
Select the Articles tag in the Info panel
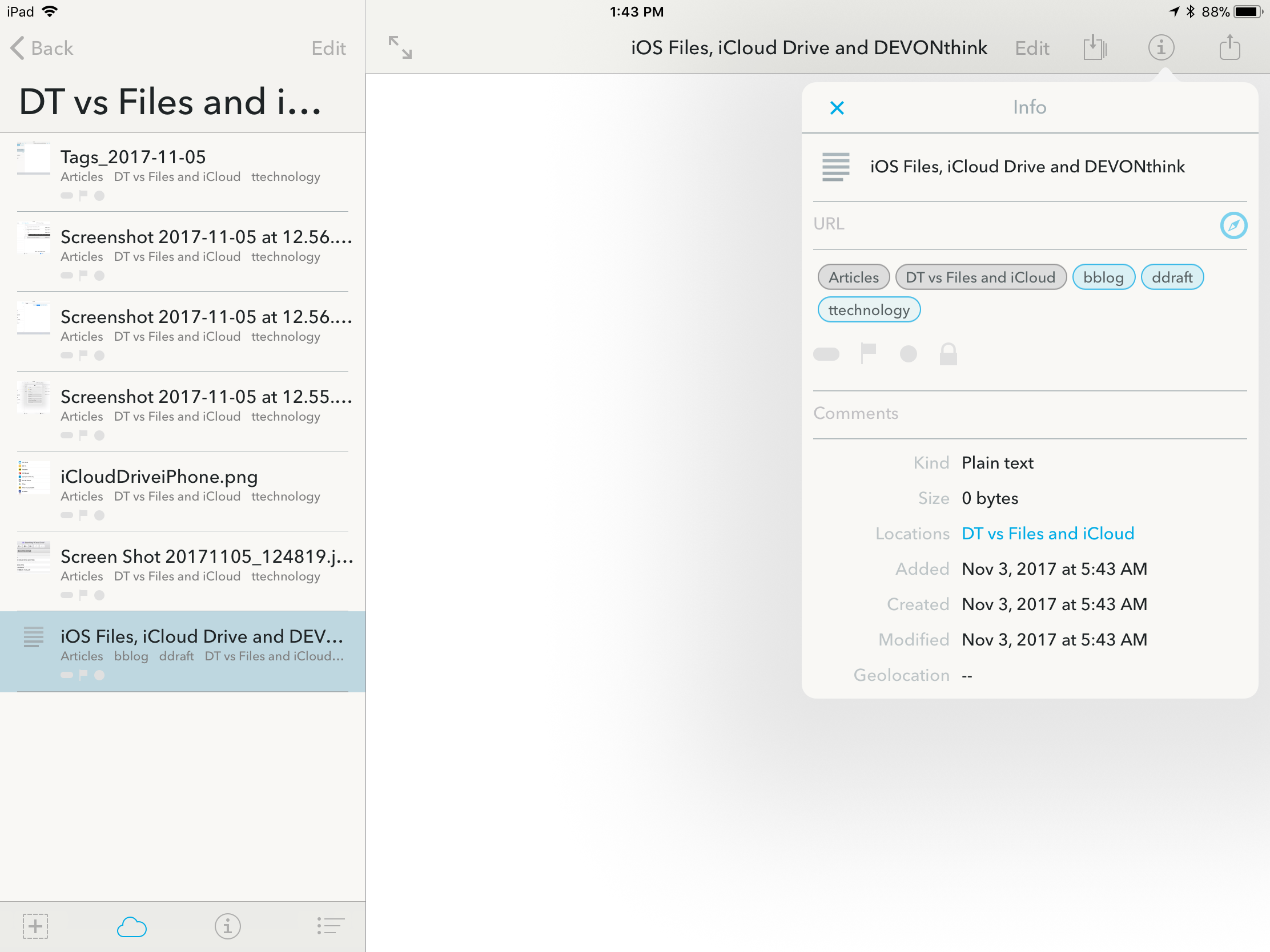[x=853, y=277]
